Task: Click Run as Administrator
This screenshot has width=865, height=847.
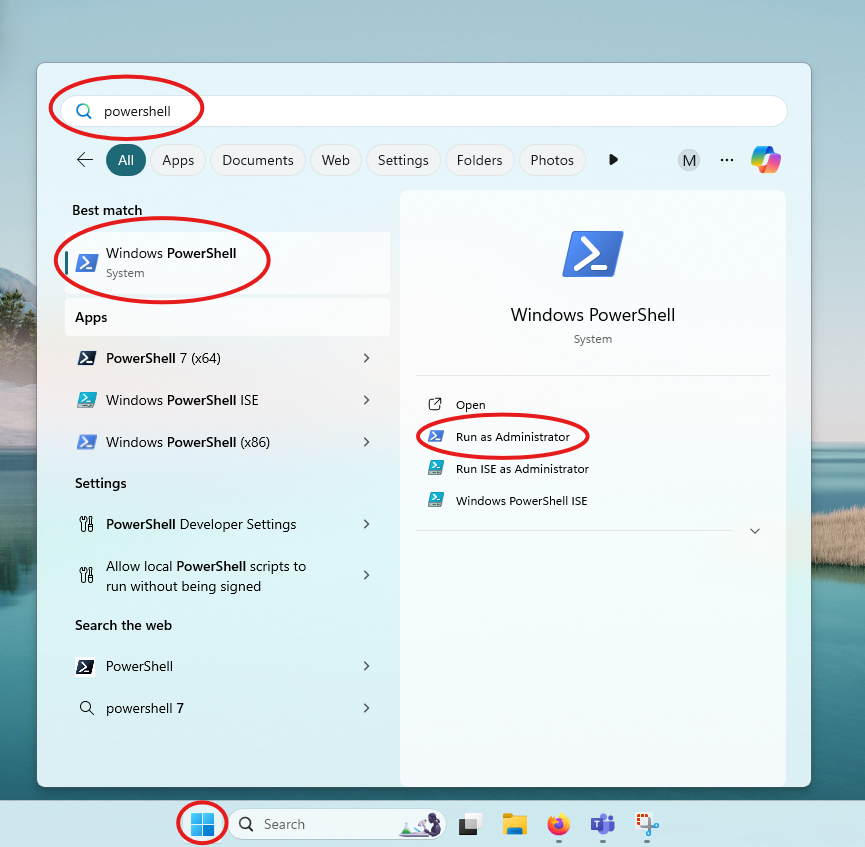Action: [x=512, y=437]
